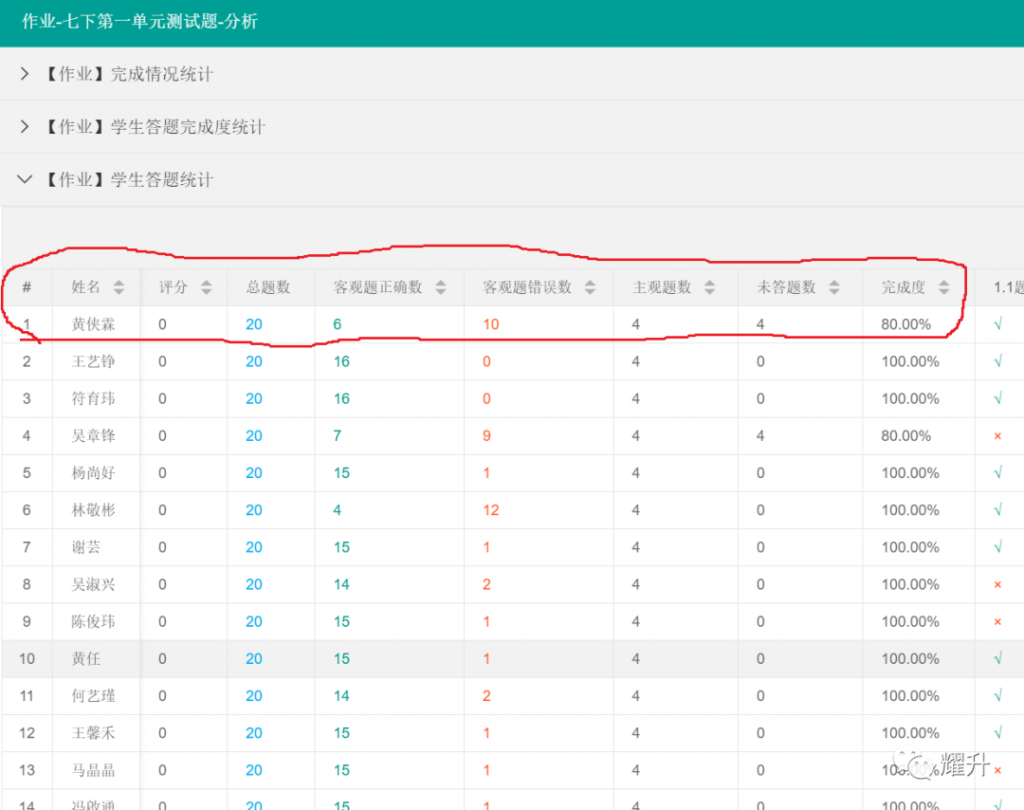Image resolution: width=1024 pixels, height=810 pixels.
Task: Select student name 符育玮
Action: (x=93, y=398)
